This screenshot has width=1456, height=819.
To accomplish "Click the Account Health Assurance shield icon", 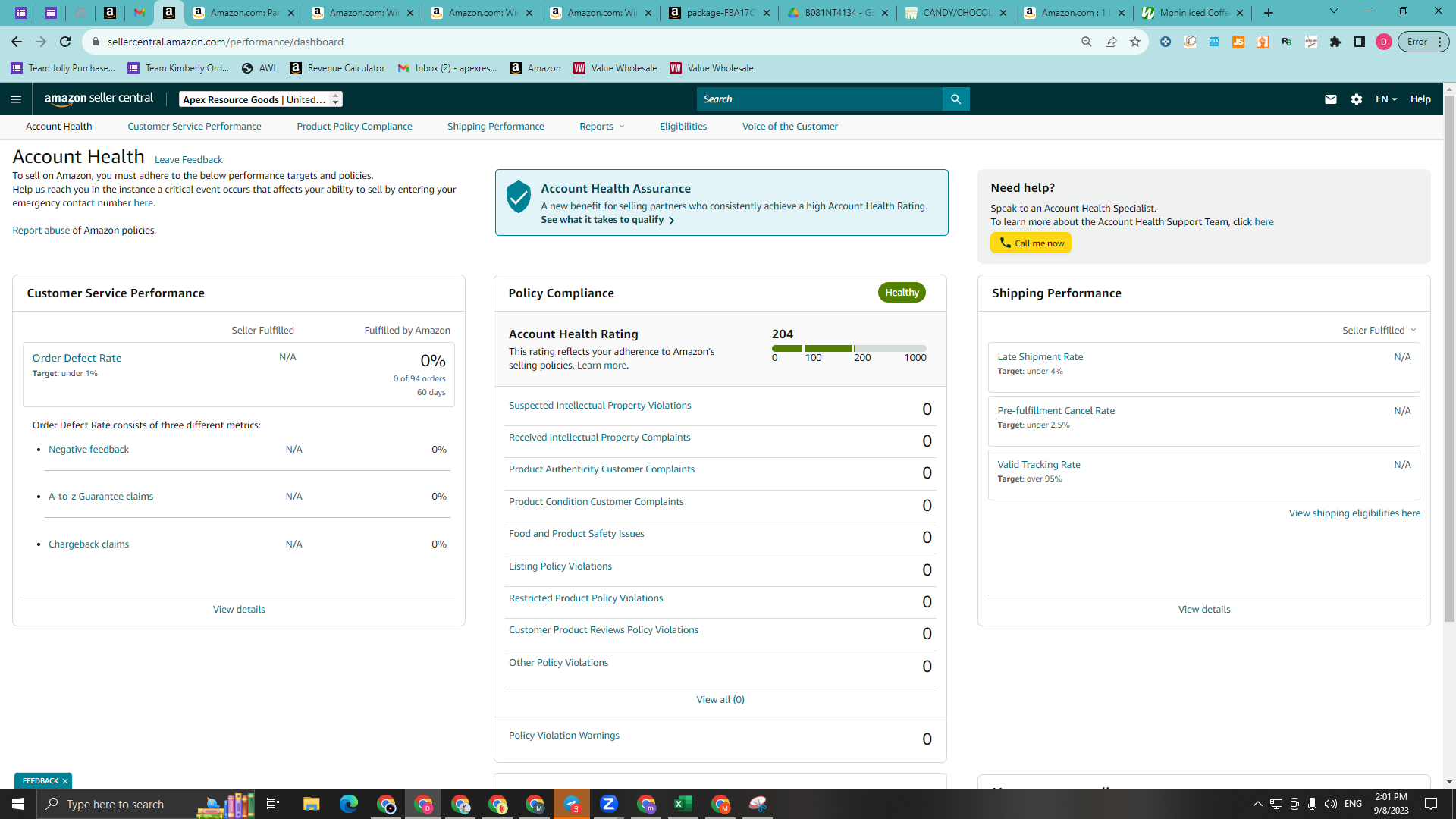I will click(x=519, y=197).
